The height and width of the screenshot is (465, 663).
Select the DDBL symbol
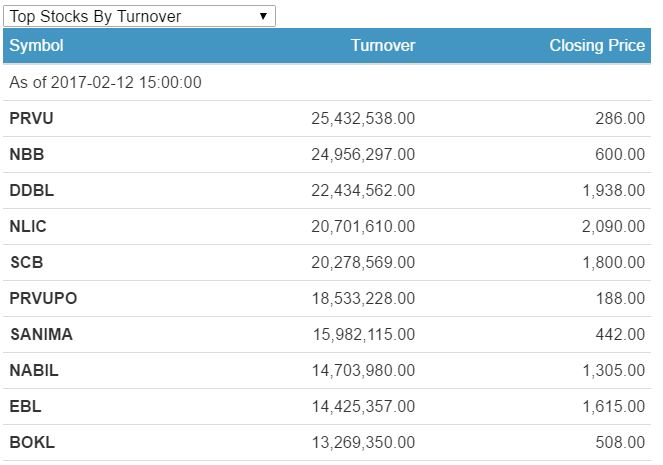tap(29, 191)
